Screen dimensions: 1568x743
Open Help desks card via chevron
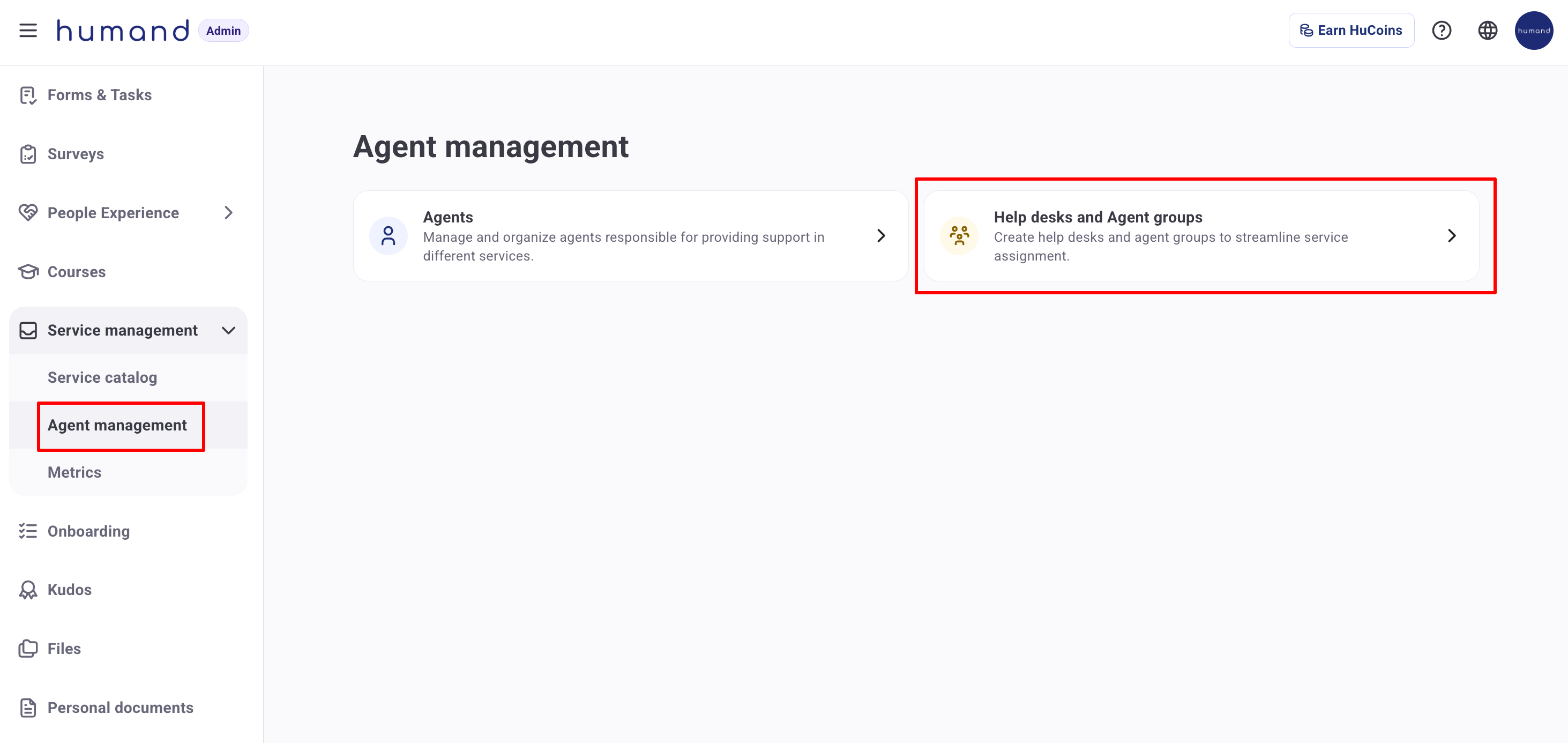coord(1451,236)
